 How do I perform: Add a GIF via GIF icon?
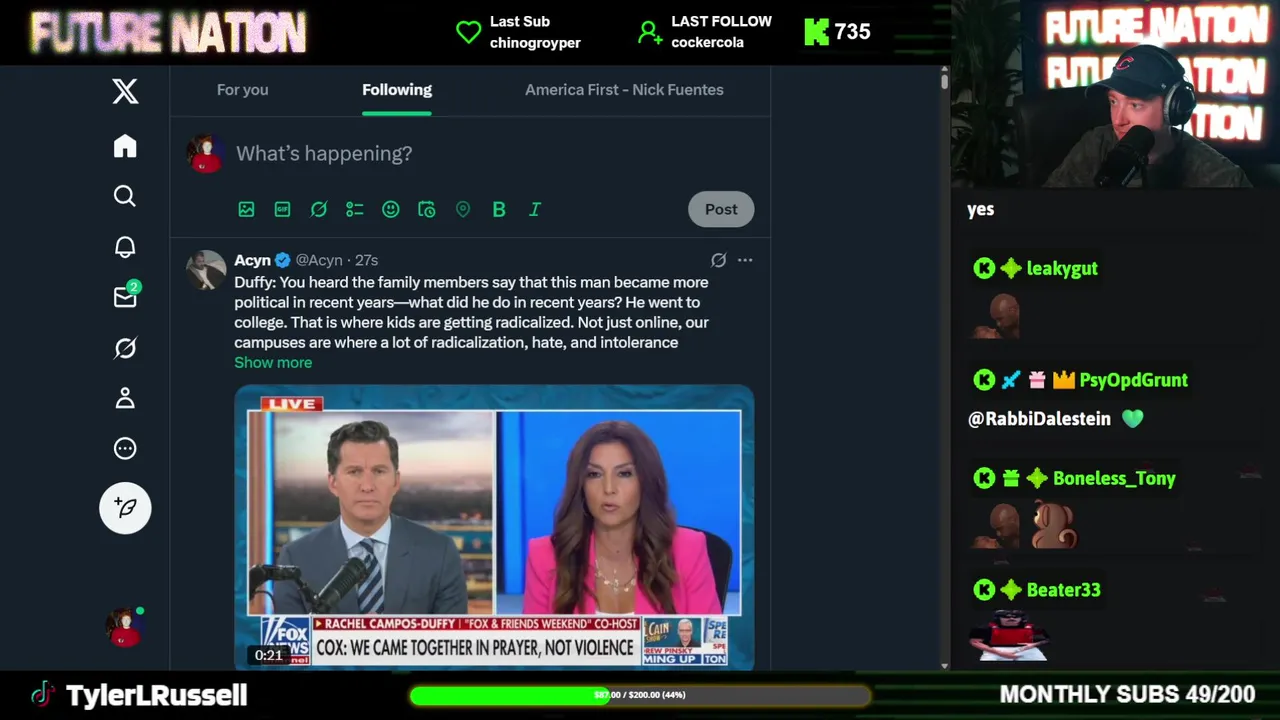coord(282,209)
